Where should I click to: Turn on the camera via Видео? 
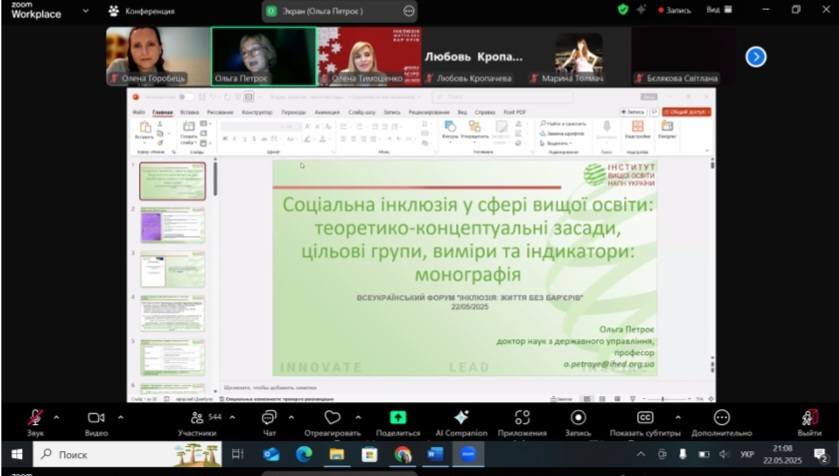(96, 418)
